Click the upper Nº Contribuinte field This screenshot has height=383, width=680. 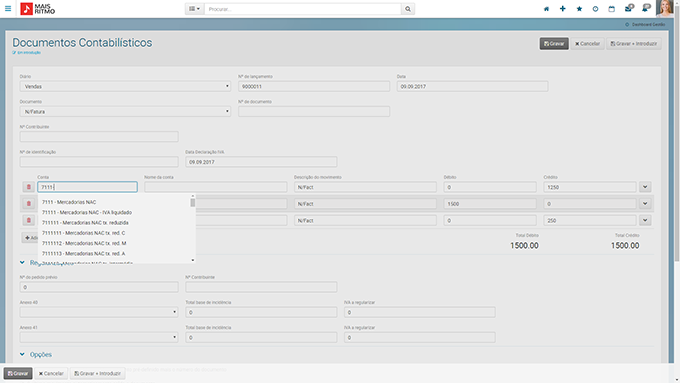click(x=99, y=137)
